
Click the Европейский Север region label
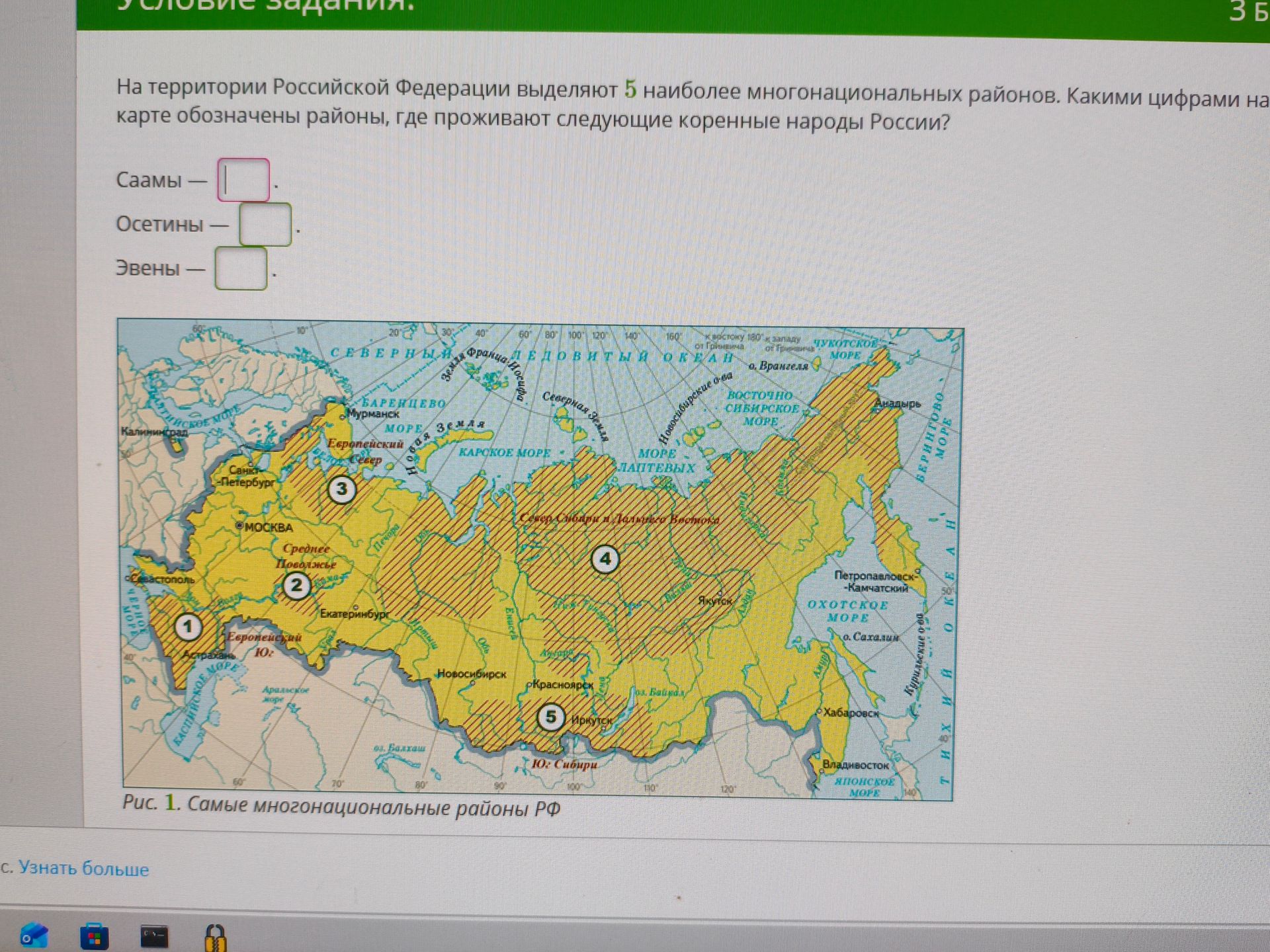point(365,452)
